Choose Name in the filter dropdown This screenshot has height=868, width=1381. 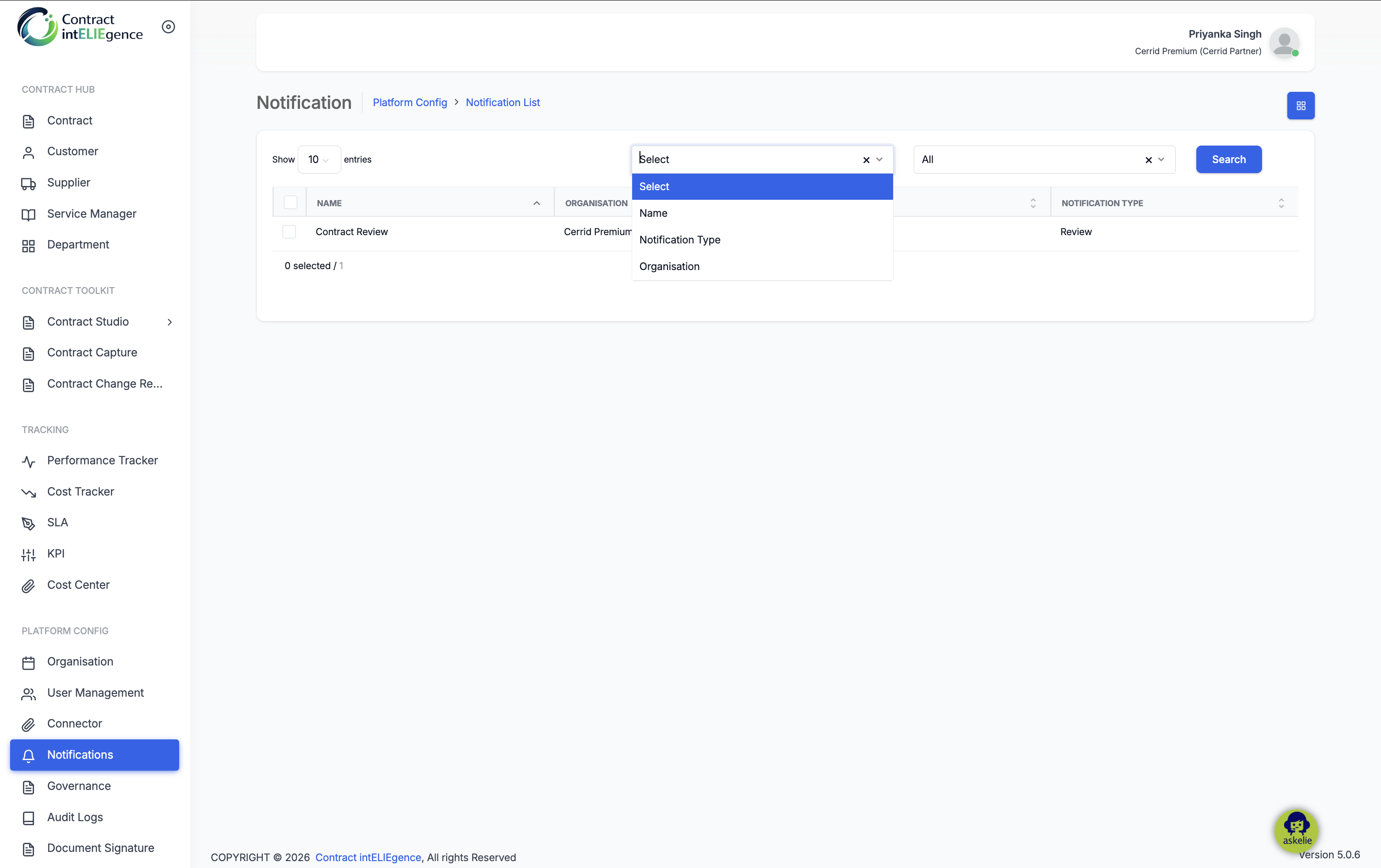coord(762,213)
